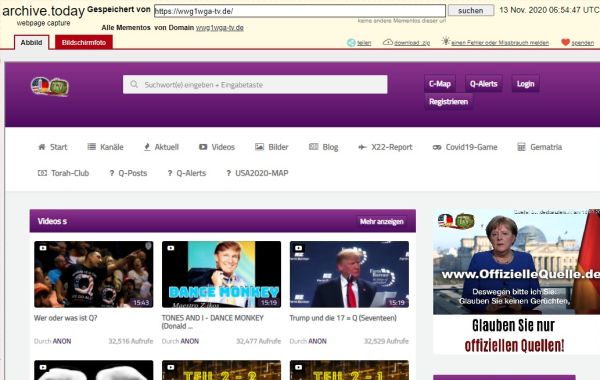
Task: Click title 'Trump und die 17 = Q (Seventeen)'
Action: (x=343, y=318)
